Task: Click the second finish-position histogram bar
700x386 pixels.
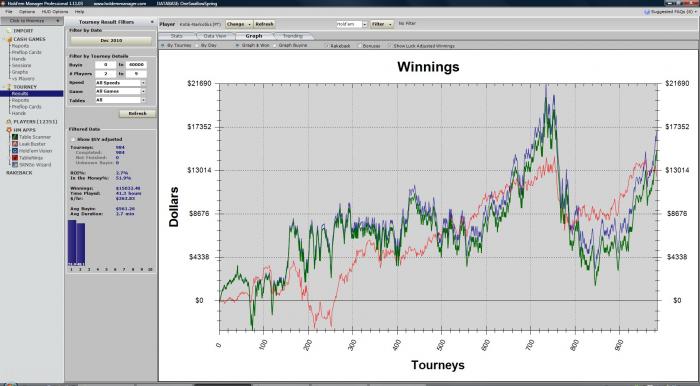Action: [81, 245]
